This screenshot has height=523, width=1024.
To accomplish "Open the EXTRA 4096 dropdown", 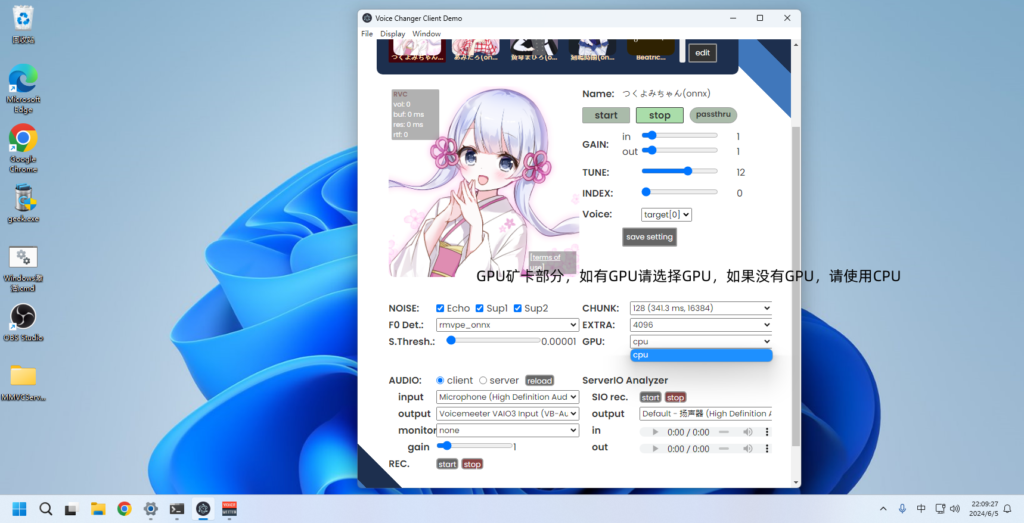I will pyautogui.click(x=701, y=325).
